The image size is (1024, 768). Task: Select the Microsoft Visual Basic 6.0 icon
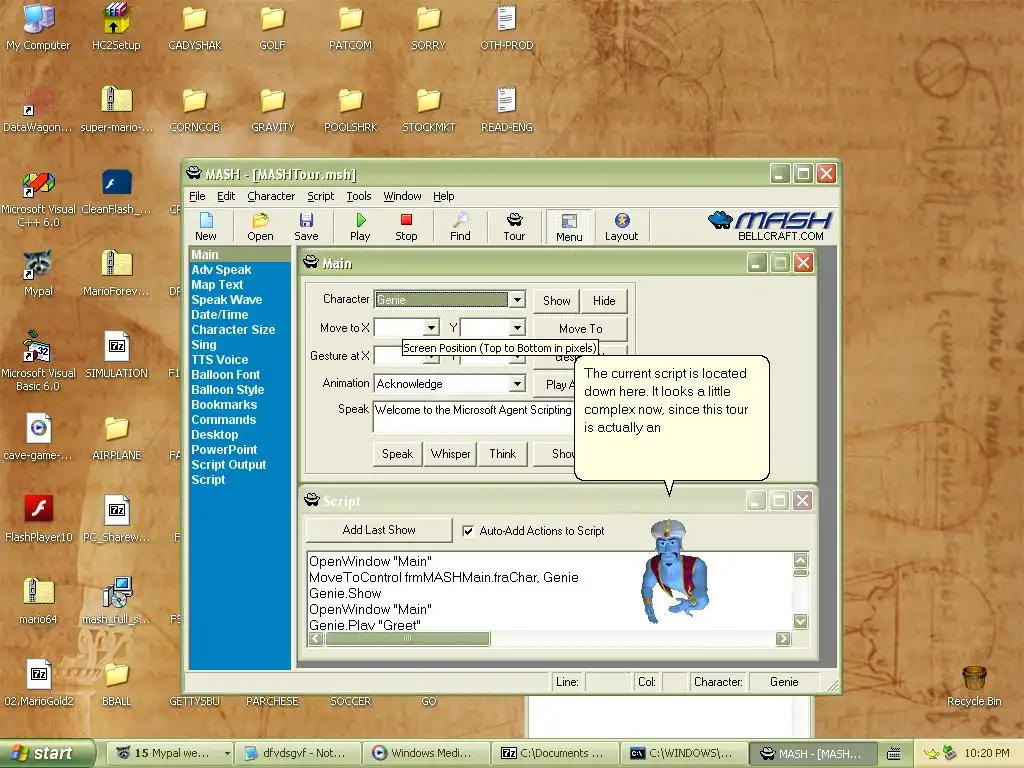click(38, 362)
